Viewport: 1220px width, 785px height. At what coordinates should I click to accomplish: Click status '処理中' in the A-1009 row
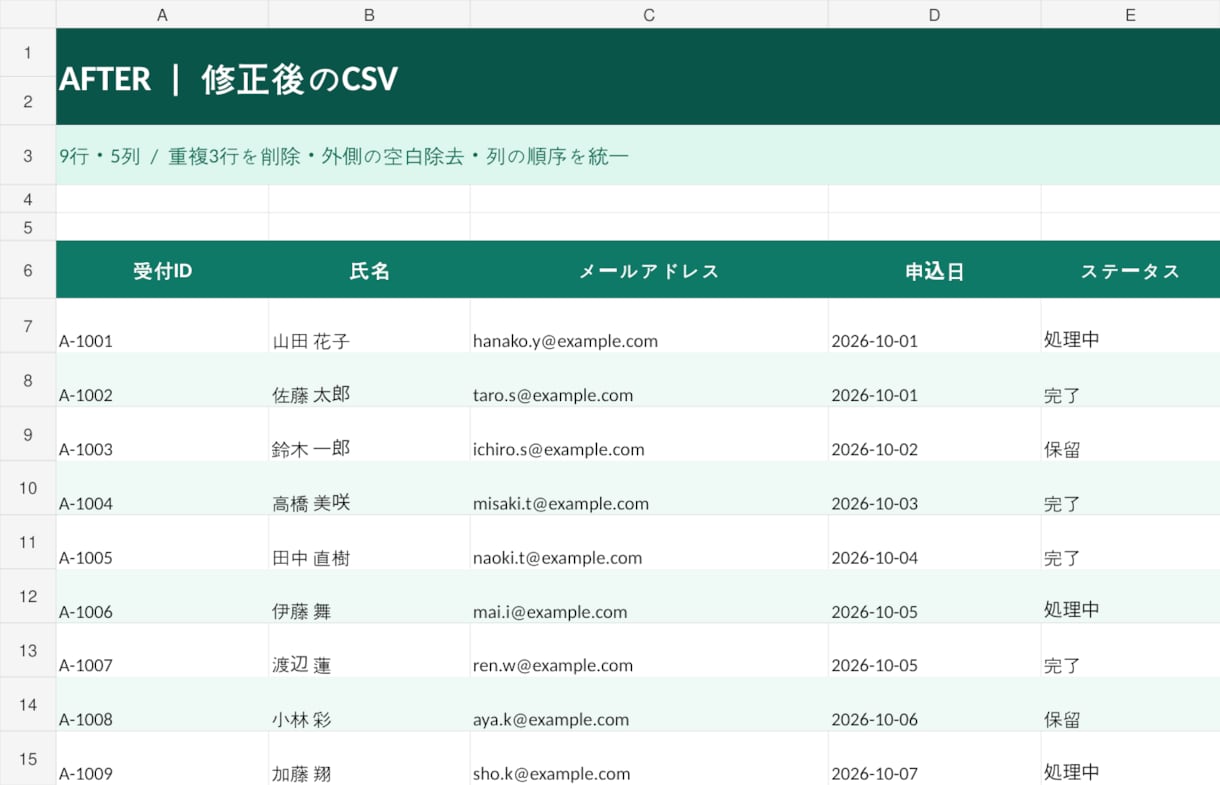point(1130,758)
